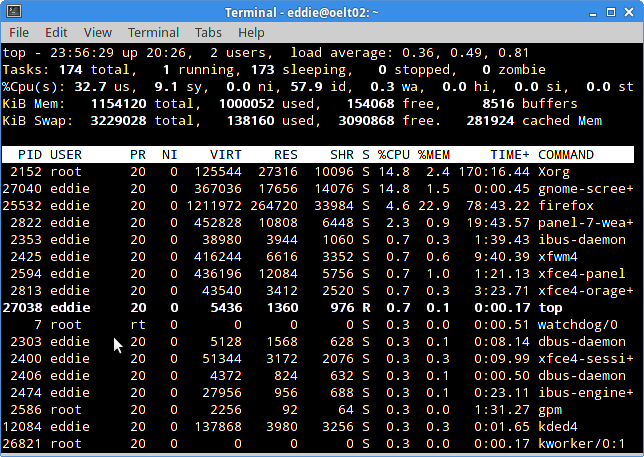Image resolution: width=644 pixels, height=457 pixels.
Task: Click the TIME+ column header
Action: pyautogui.click(x=510, y=155)
